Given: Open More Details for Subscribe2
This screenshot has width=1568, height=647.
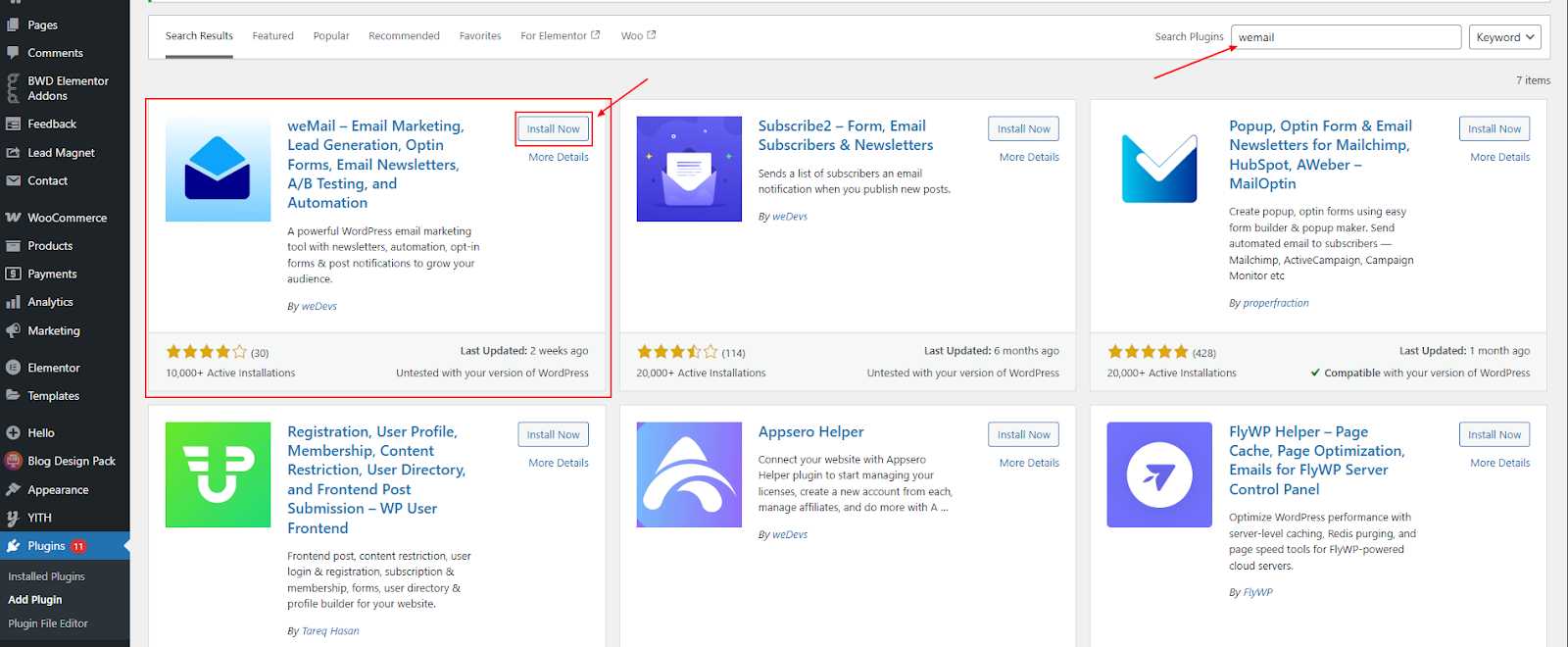Looking at the screenshot, I should tap(1029, 157).
